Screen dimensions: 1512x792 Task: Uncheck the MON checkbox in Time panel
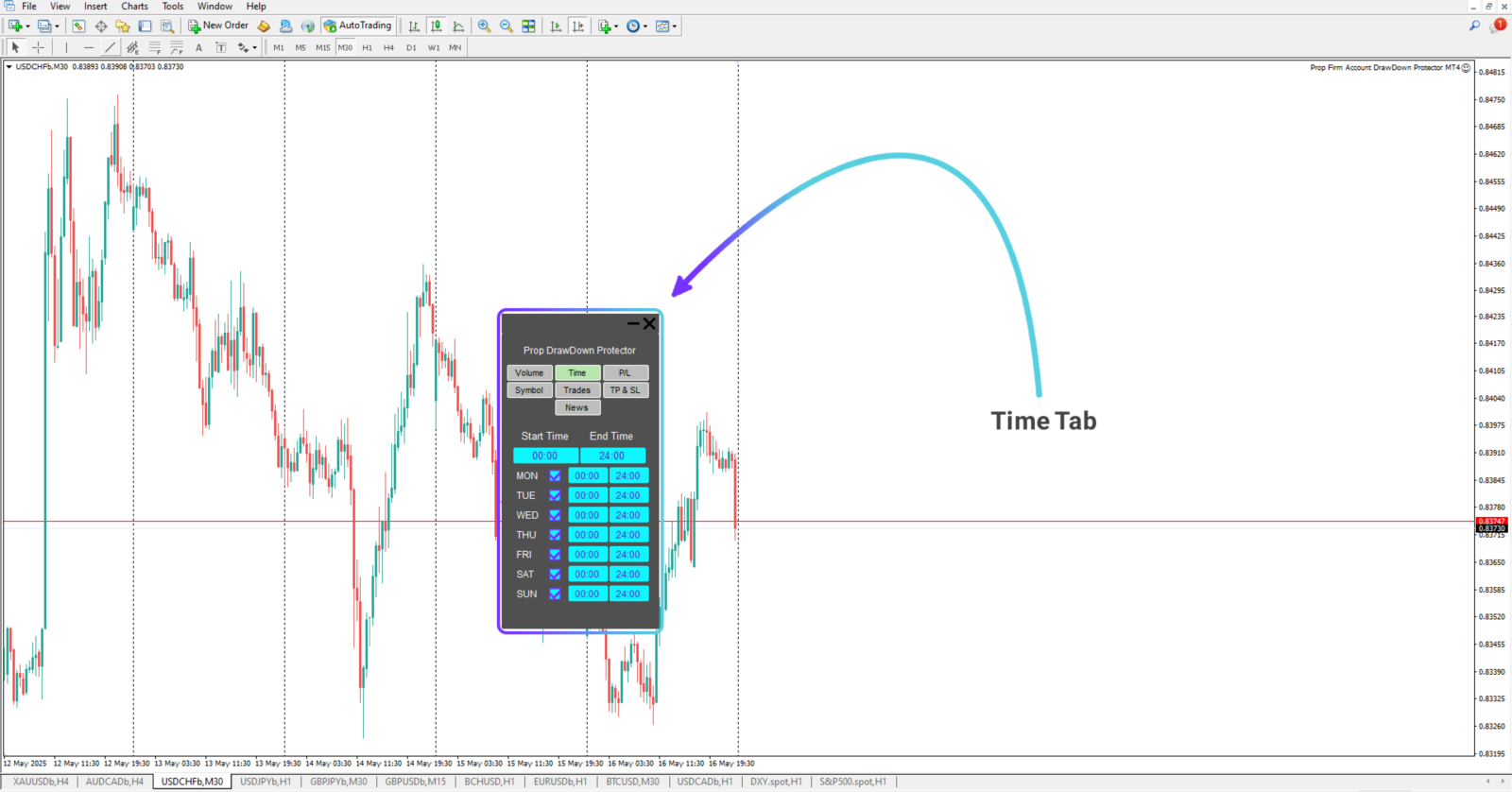coord(555,476)
